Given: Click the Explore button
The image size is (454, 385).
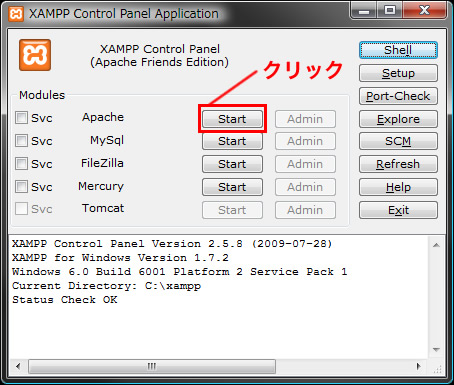Looking at the screenshot, I should pyautogui.click(x=398, y=119).
